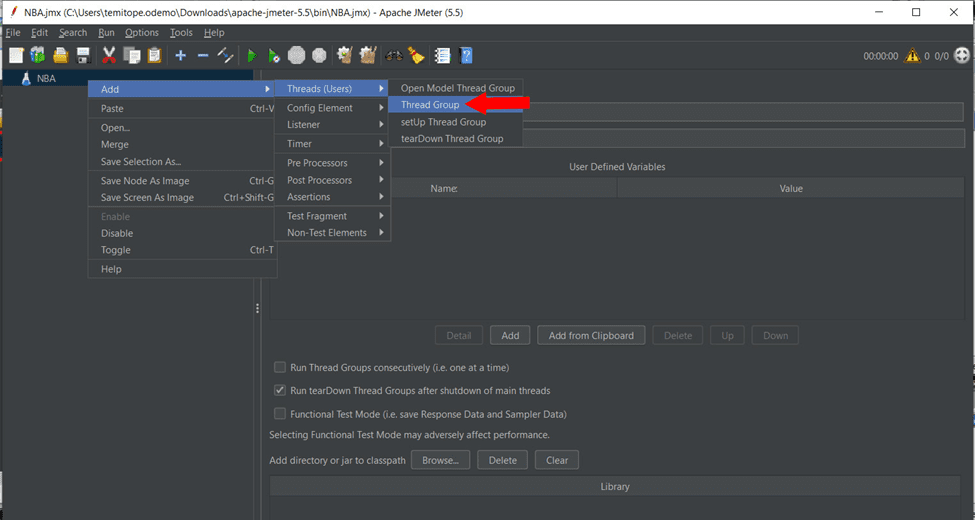Click the binoculars Search icon
Viewport: 975px width, 520px height.
click(394, 56)
